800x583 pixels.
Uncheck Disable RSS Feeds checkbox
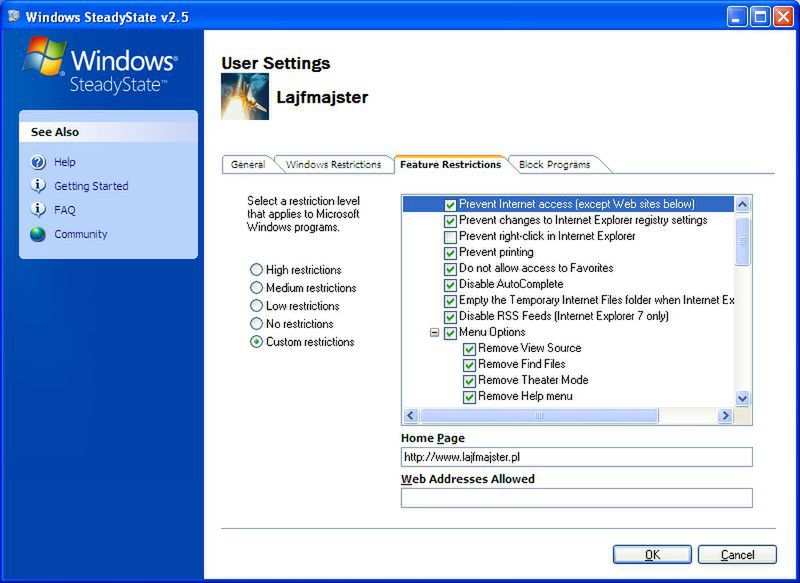450,317
